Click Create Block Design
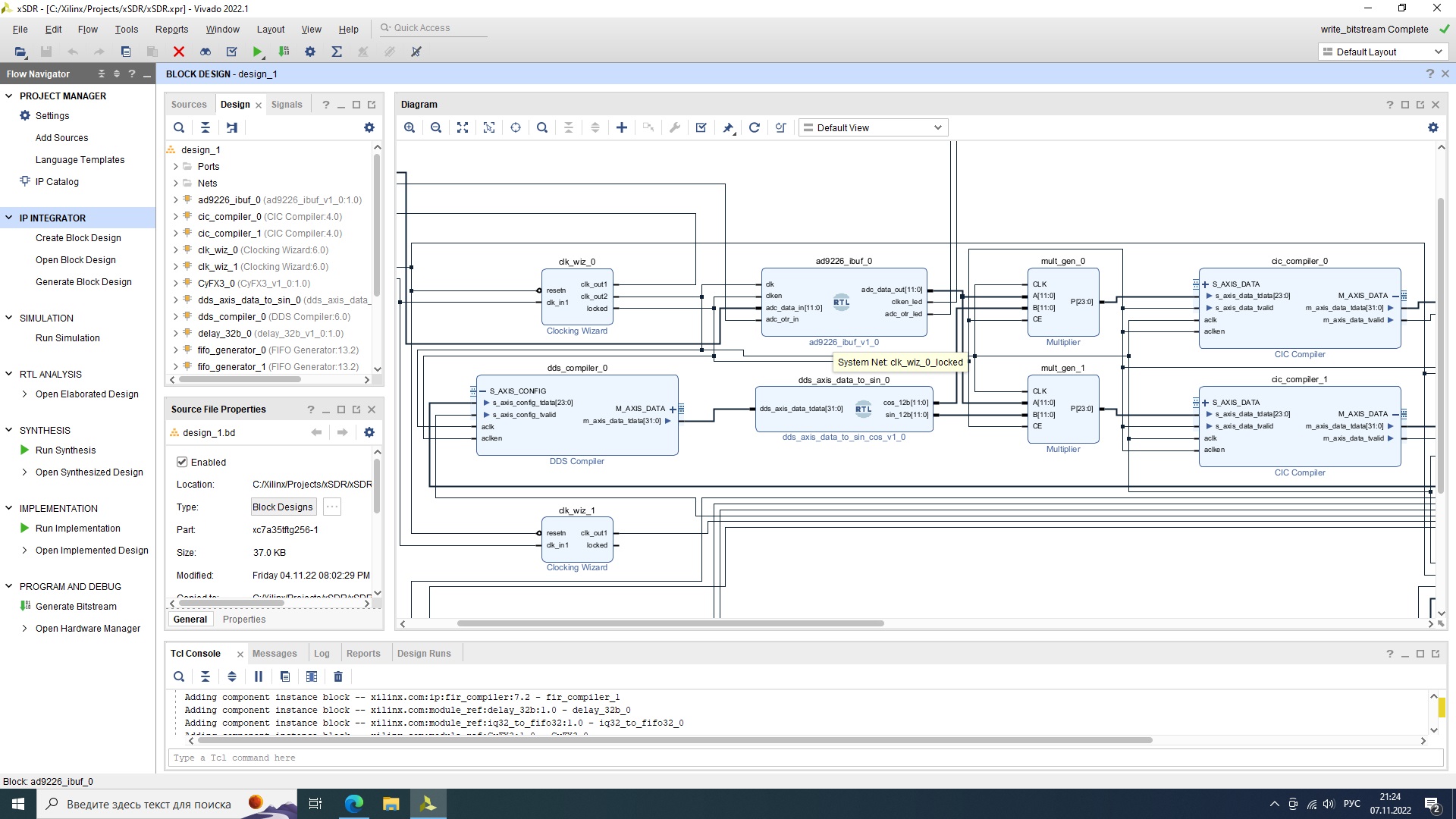Screen dimensions: 1456x819 coord(78,238)
